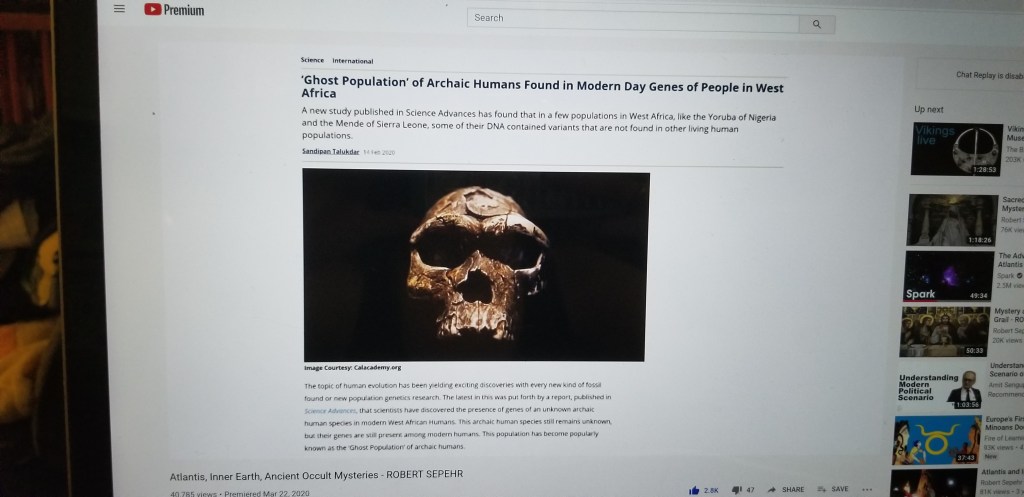Open the Vikings live video thumbnail

pyautogui.click(x=957, y=150)
